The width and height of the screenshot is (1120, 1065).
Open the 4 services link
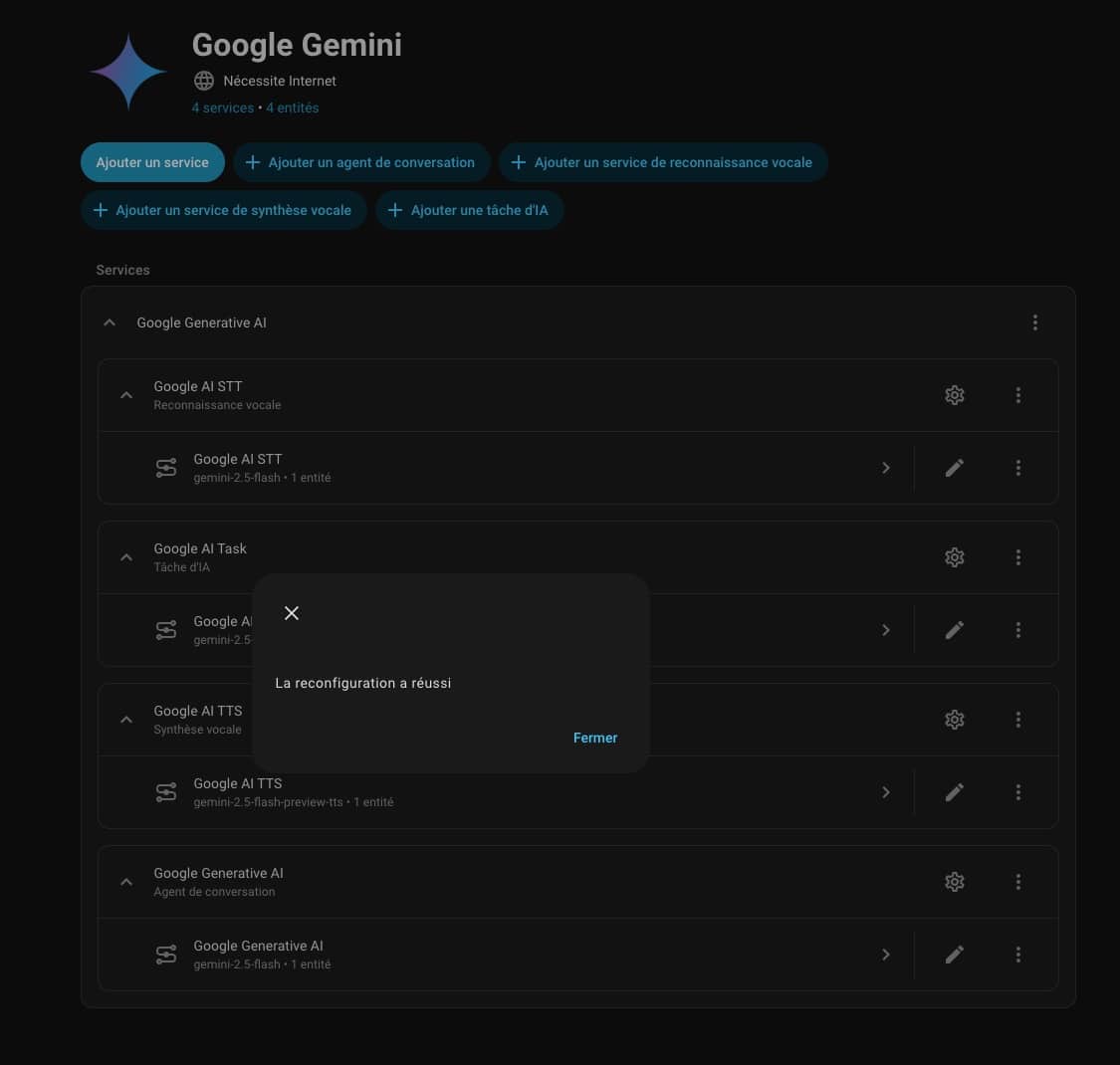(223, 107)
